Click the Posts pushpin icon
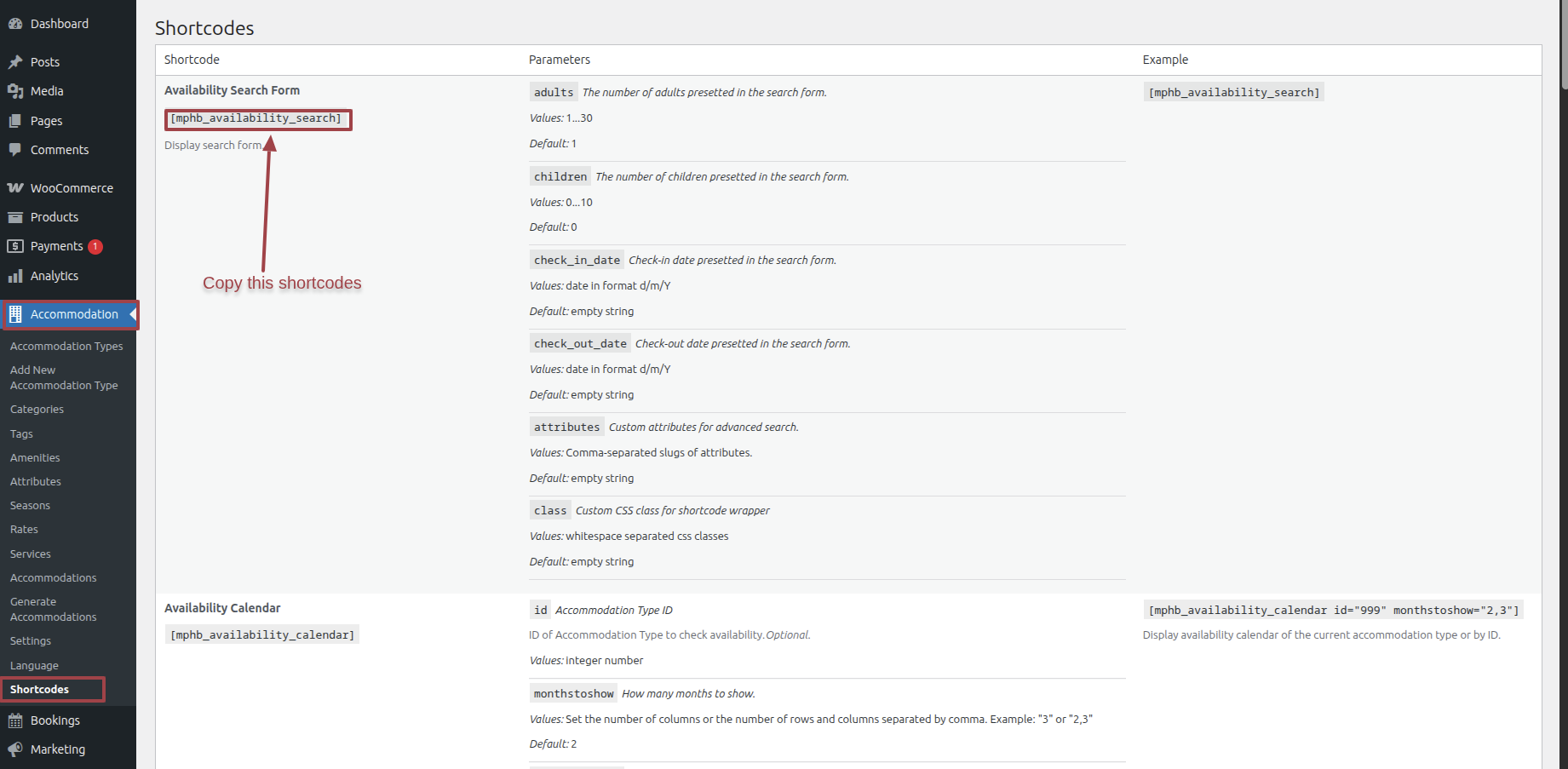The image size is (1568, 769). click(x=15, y=62)
